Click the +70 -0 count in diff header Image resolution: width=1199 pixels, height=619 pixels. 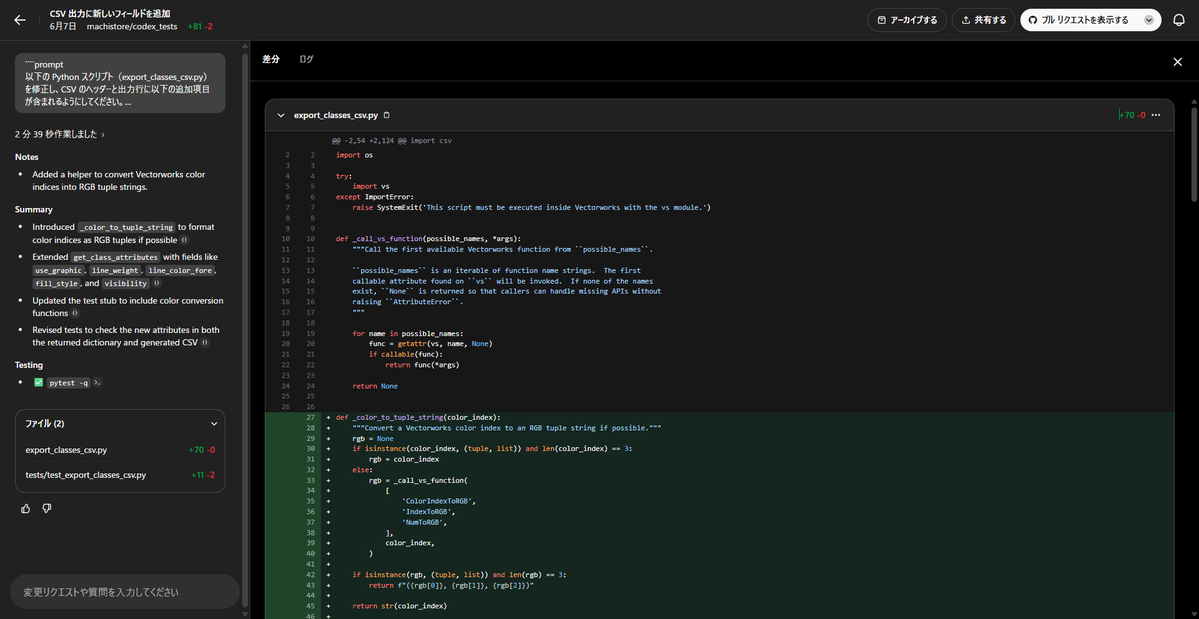(1132, 115)
